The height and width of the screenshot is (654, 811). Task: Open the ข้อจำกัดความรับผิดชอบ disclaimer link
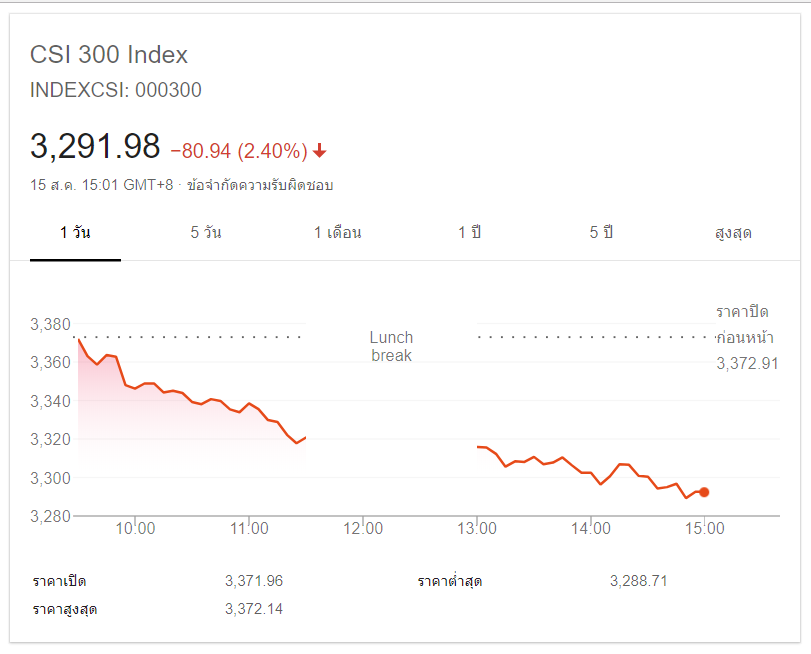click(x=267, y=185)
